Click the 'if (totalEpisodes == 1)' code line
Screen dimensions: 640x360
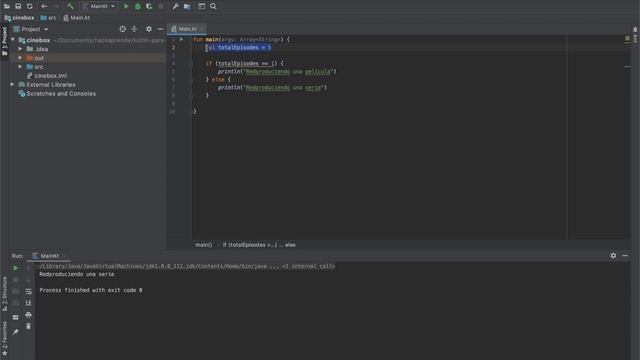(x=244, y=64)
